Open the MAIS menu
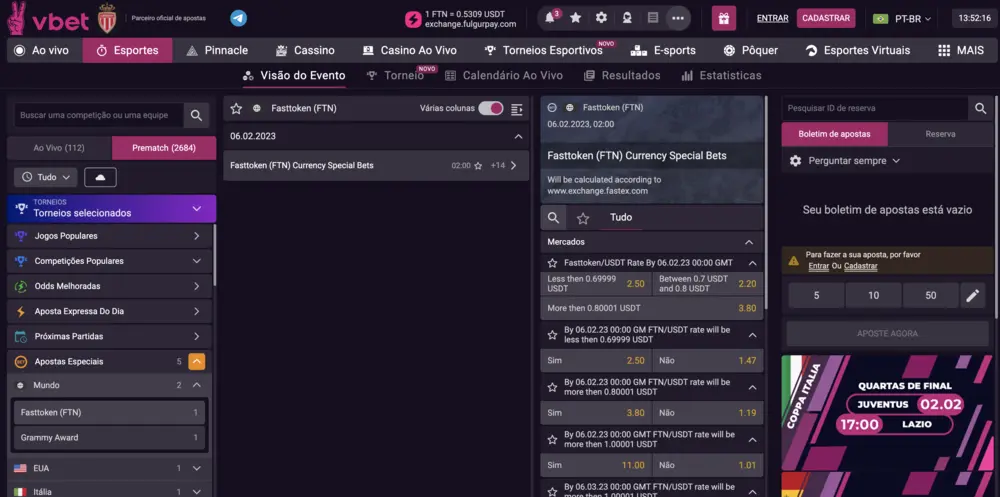The width and height of the screenshot is (1000, 497). (x=960, y=50)
